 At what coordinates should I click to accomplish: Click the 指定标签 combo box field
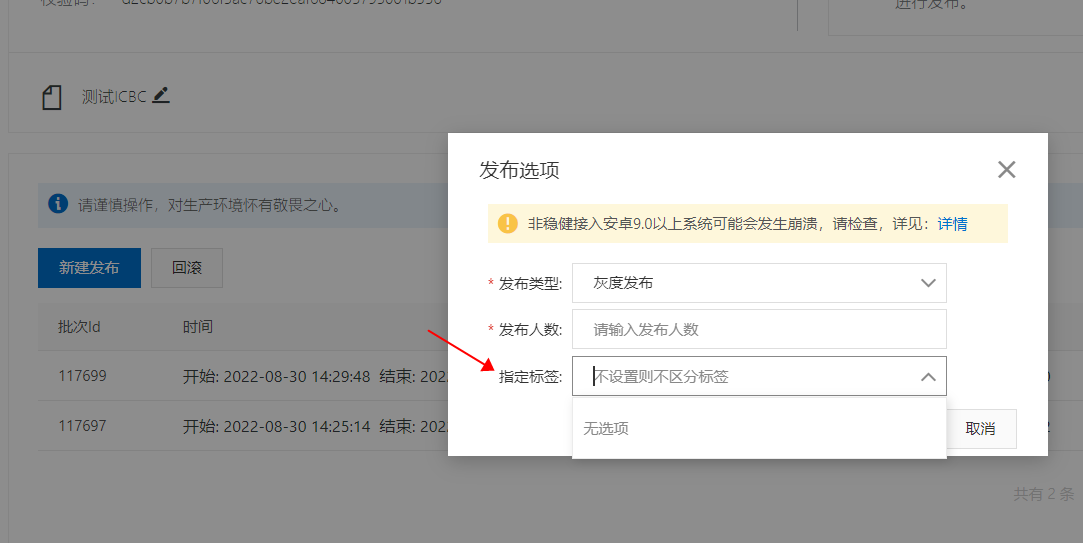(759, 376)
